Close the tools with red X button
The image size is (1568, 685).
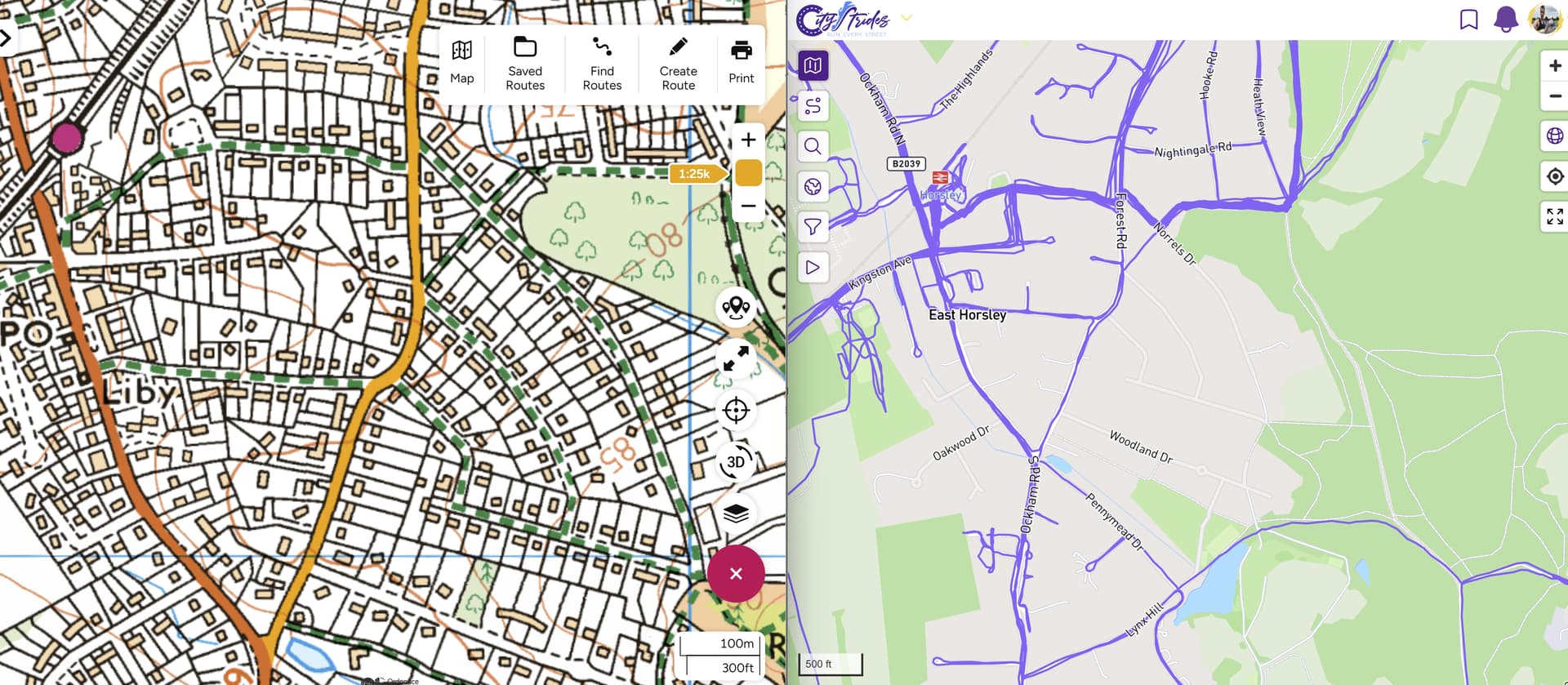(x=736, y=574)
